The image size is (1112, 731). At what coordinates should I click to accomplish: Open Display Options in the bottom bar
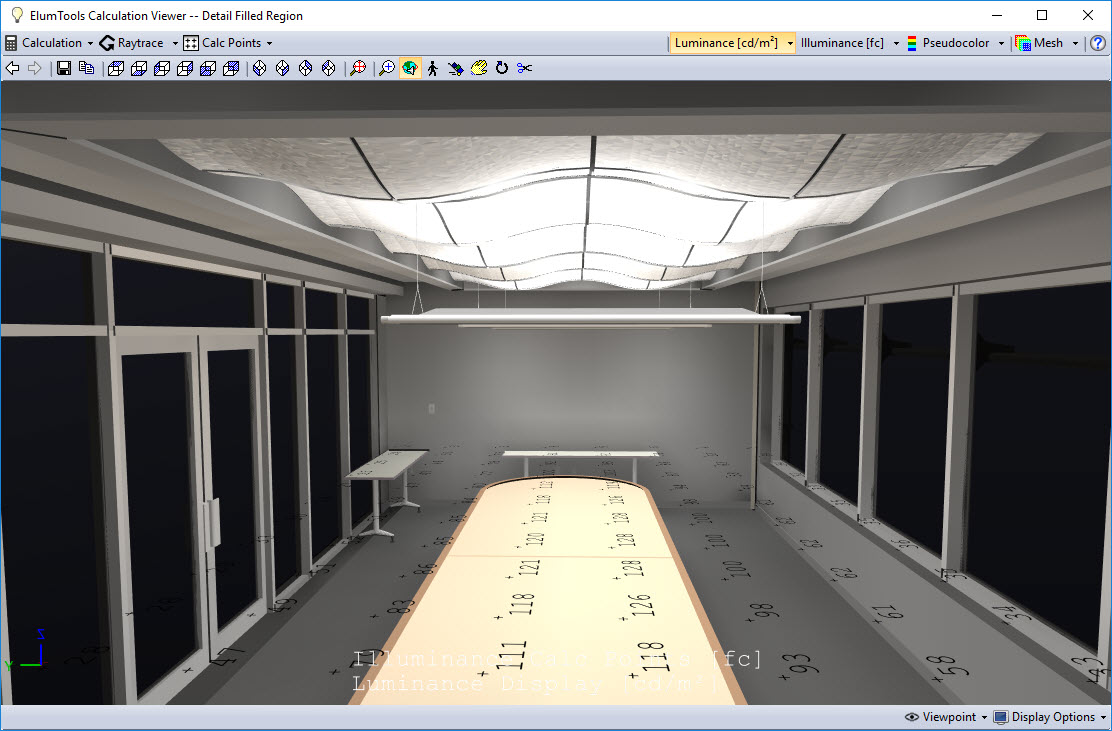pyautogui.click(x=1049, y=717)
